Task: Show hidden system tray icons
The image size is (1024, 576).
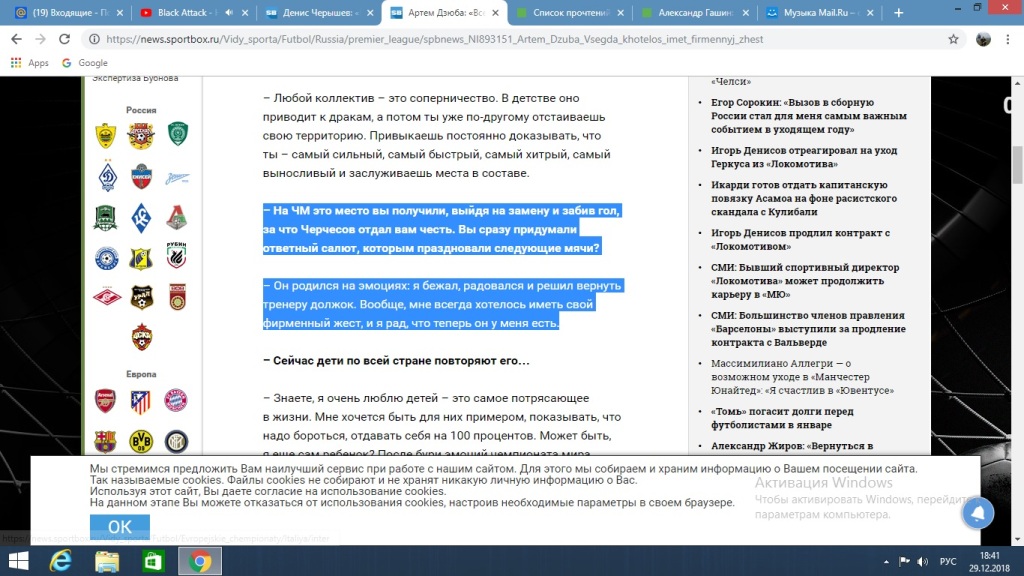Action: [x=886, y=562]
